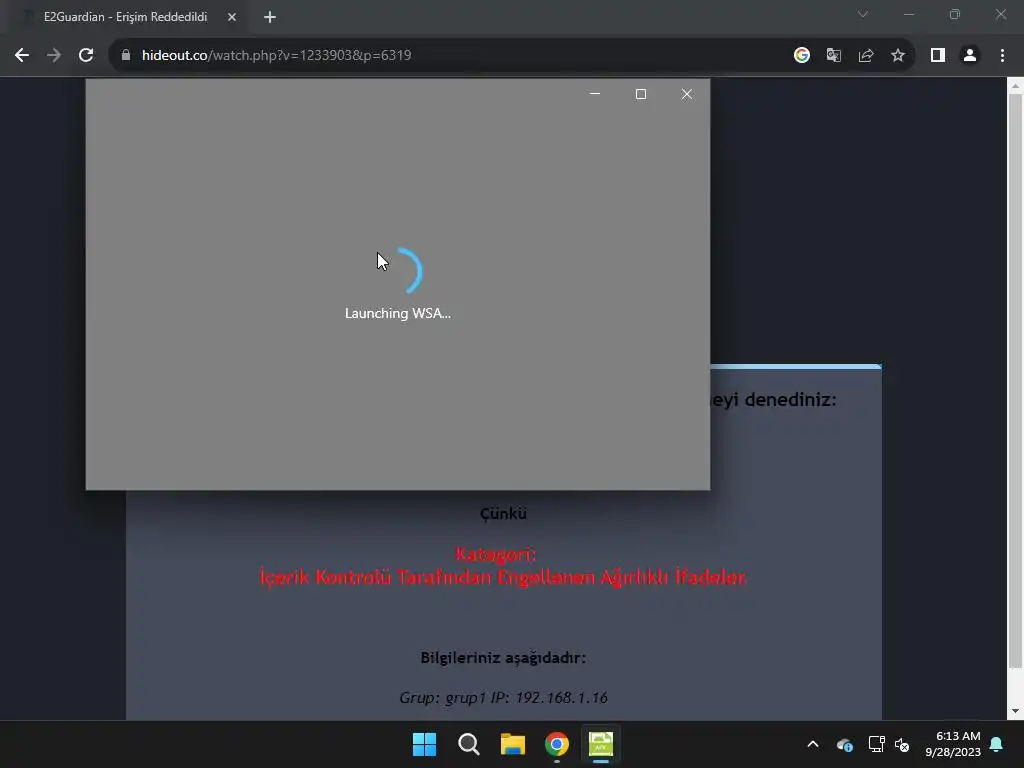Open the Windows Start menu
Viewport: 1024px width, 768px height.
pos(424,744)
